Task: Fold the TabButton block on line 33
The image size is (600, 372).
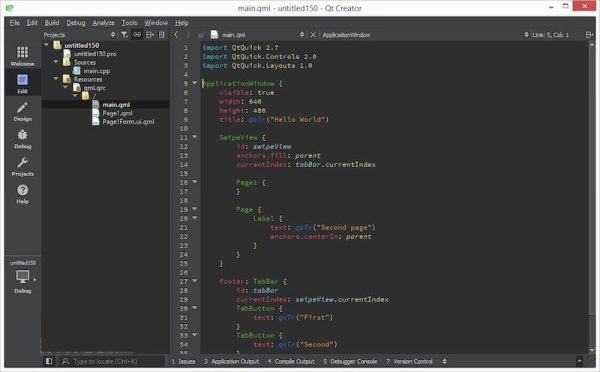Action: [x=195, y=335]
